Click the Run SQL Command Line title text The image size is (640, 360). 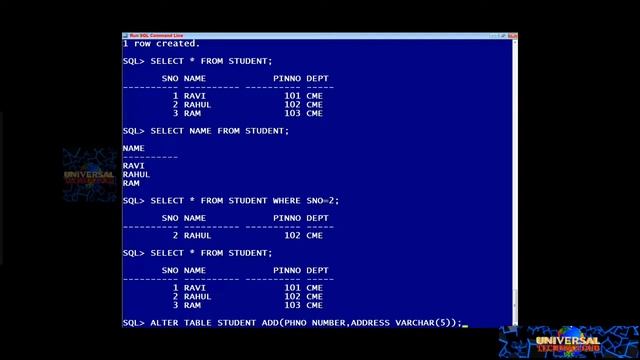(x=156, y=36)
